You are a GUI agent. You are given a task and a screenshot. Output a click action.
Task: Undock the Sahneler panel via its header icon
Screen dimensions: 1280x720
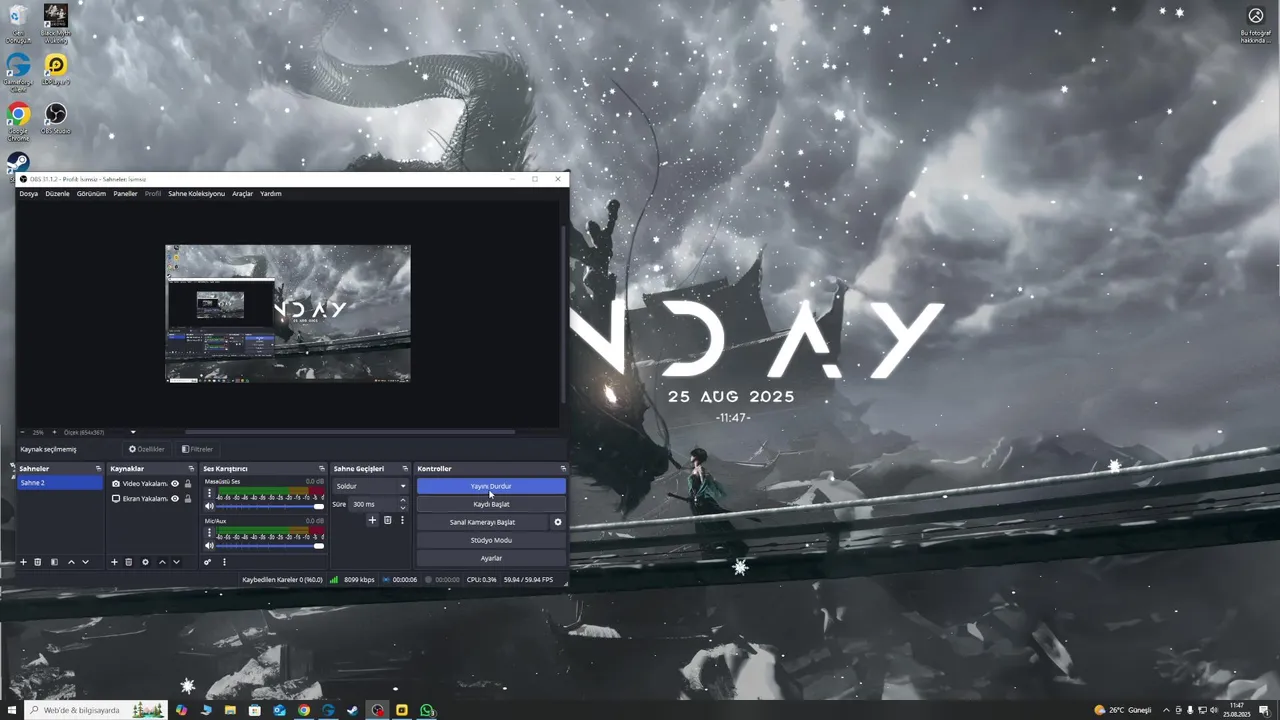[x=98, y=468]
